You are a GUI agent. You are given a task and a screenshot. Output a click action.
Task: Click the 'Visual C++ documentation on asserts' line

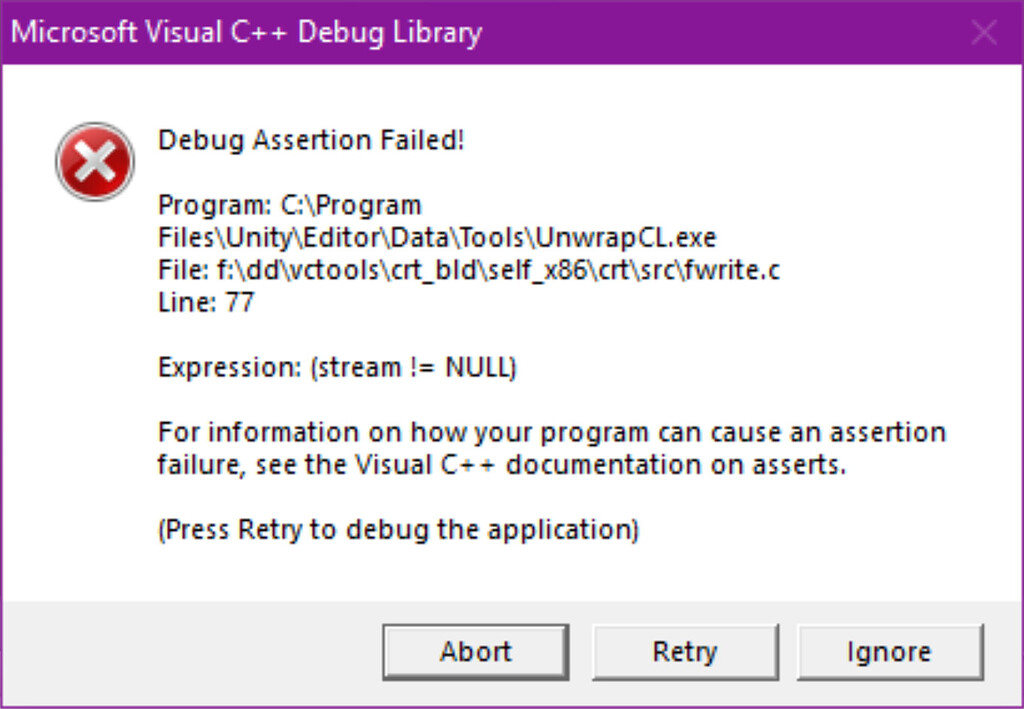(502, 465)
